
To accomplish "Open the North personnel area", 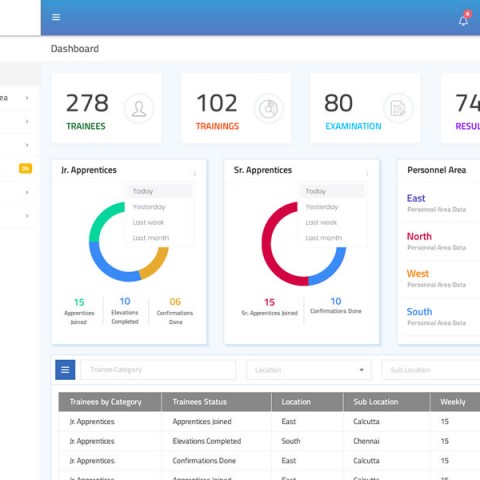I will pos(419,236).
